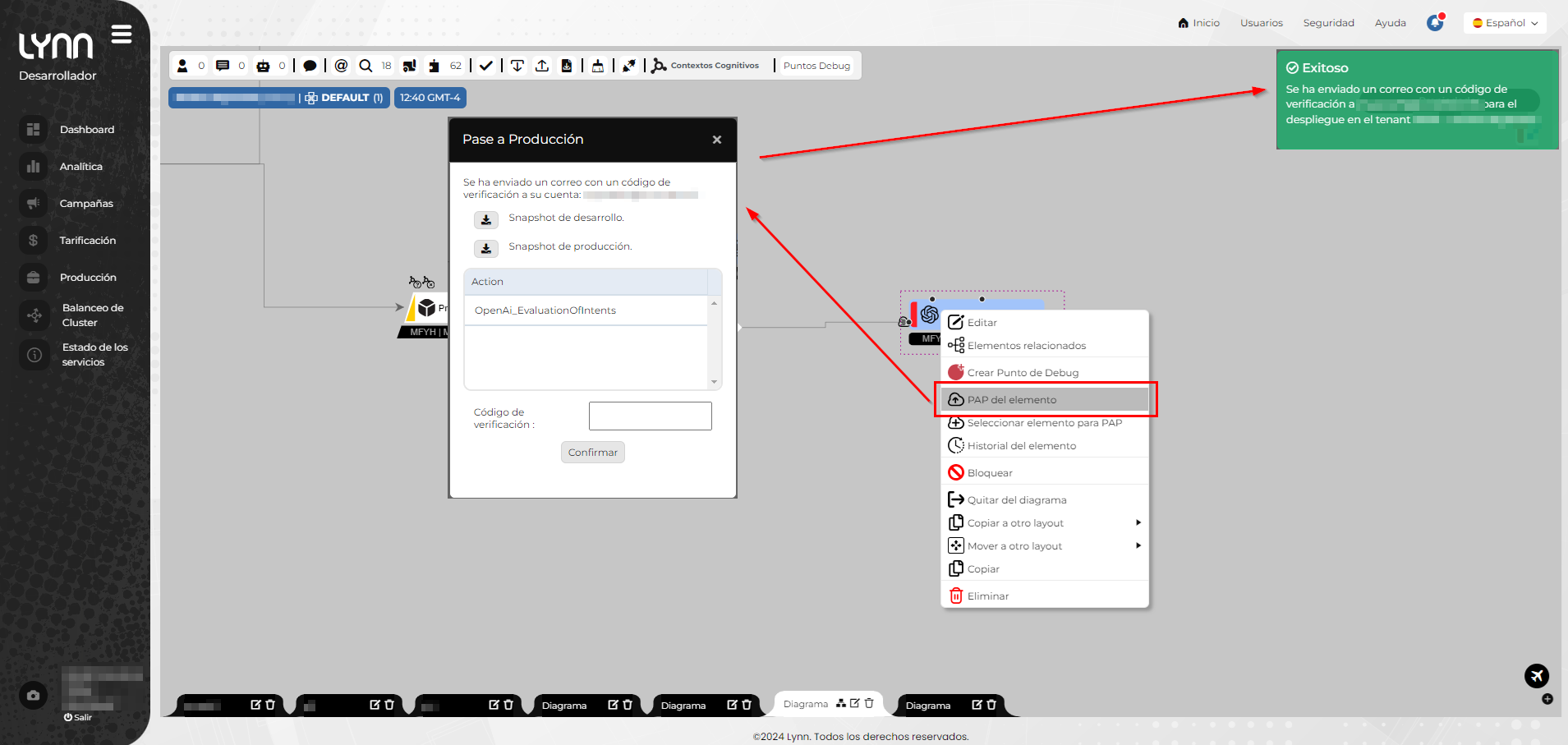The width and height of the screenshot is (1568, 745).
Task: Expand the Copiar a otro layout submenu
Action: 1138,523
